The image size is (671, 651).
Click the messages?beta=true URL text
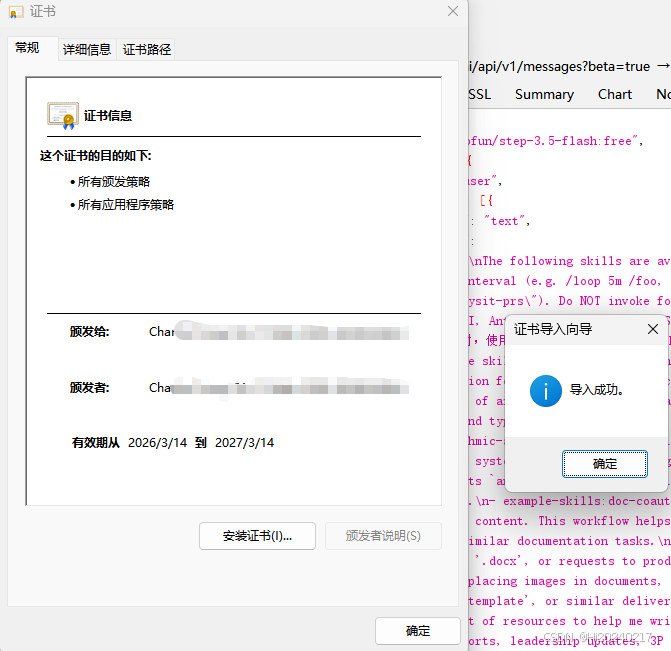pyautogui.click(x=586, y=66)
